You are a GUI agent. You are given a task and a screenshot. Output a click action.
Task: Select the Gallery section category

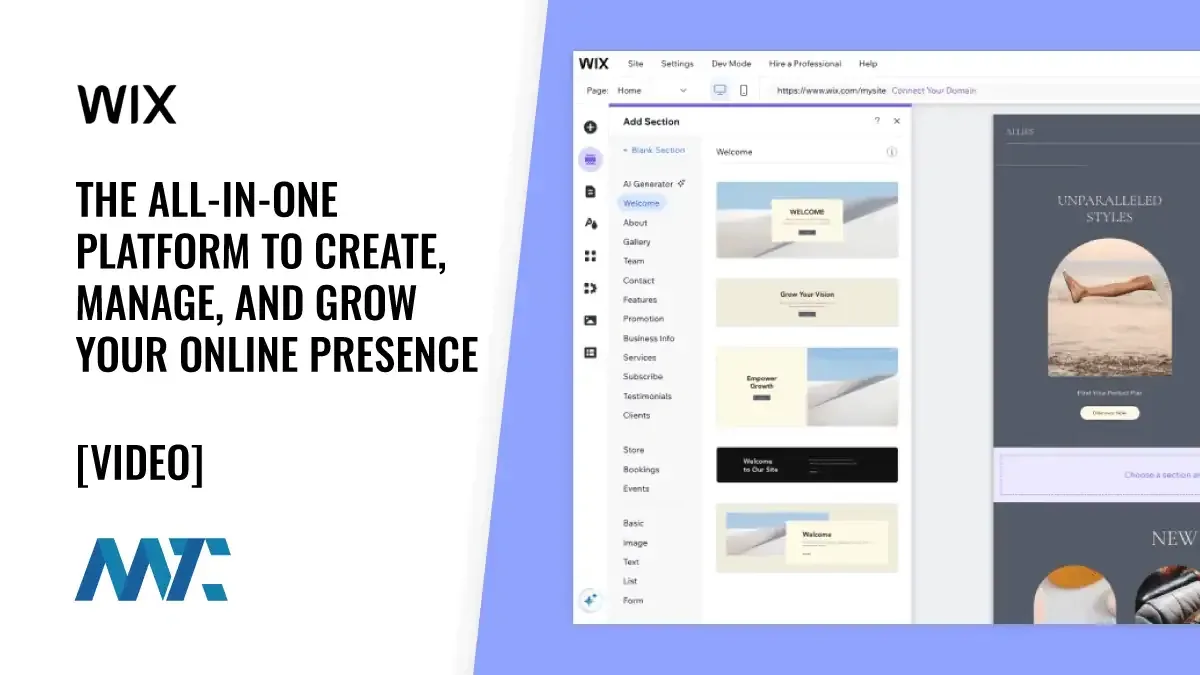pyautogui.click(x=637, y=242)
